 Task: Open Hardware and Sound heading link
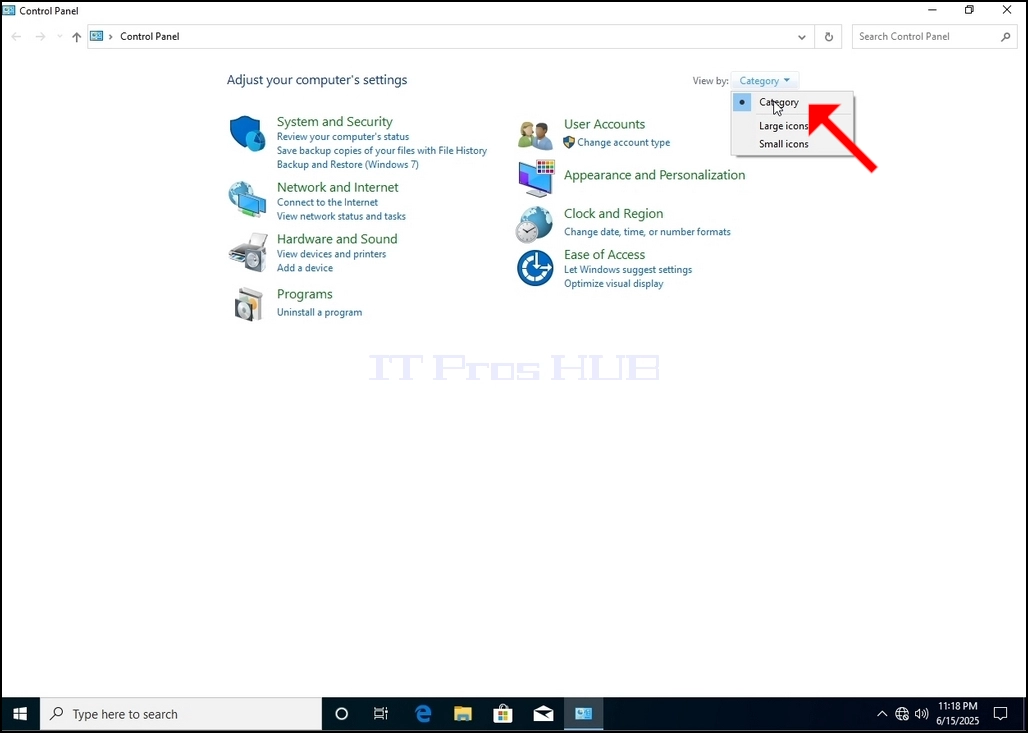[x=337, y=239]
